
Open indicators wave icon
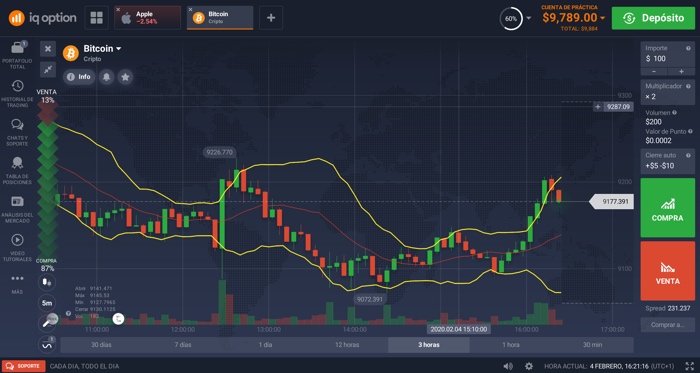click(47, 344)
